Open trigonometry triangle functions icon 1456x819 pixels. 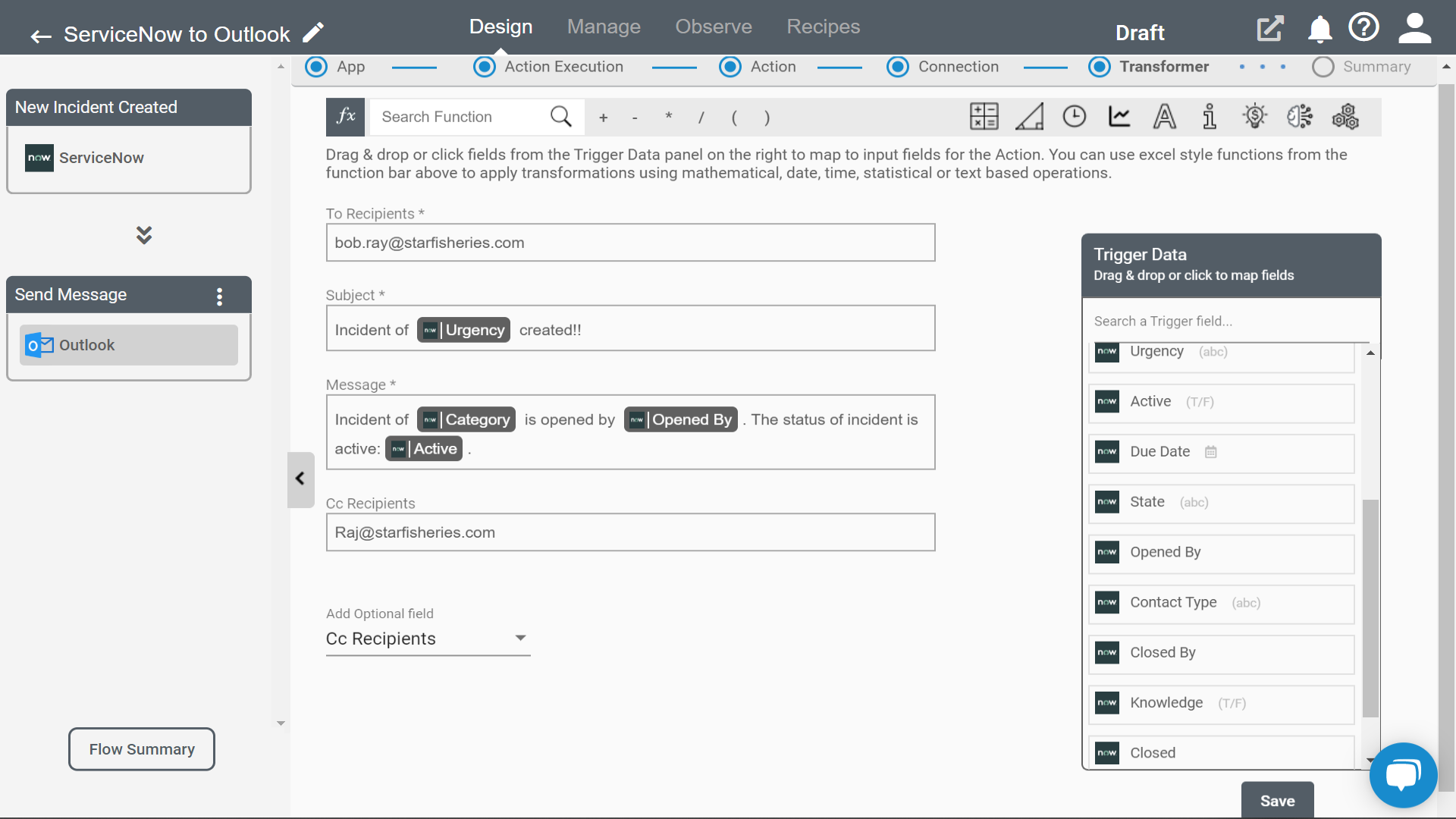pyautogui.click(x=1029, y=117)
